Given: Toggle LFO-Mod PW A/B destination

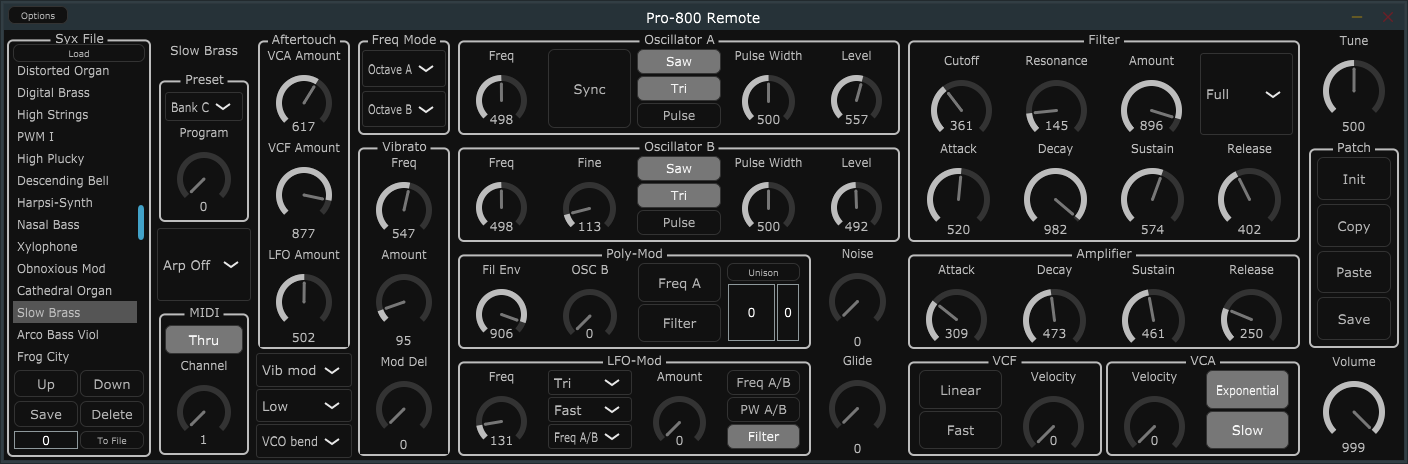Looking at the screenshot, I should (x=764, y=409).
